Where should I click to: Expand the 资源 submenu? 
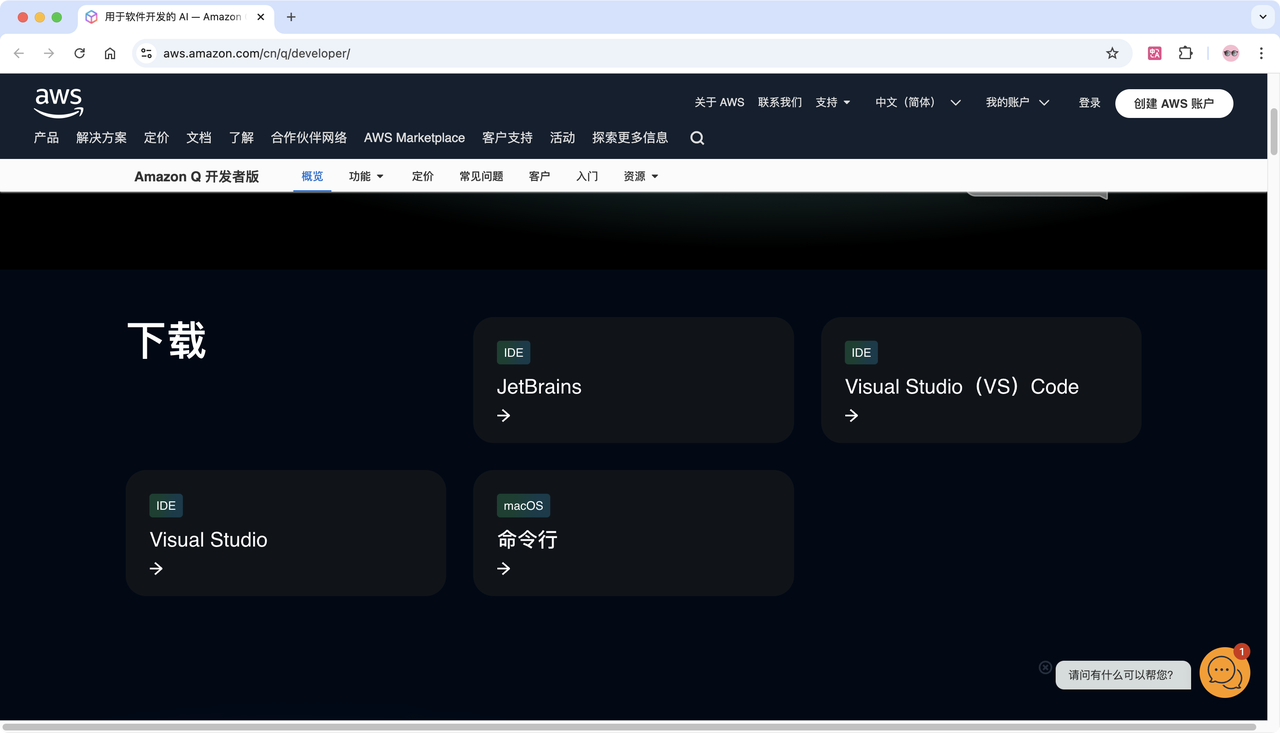tap(641, 176)
